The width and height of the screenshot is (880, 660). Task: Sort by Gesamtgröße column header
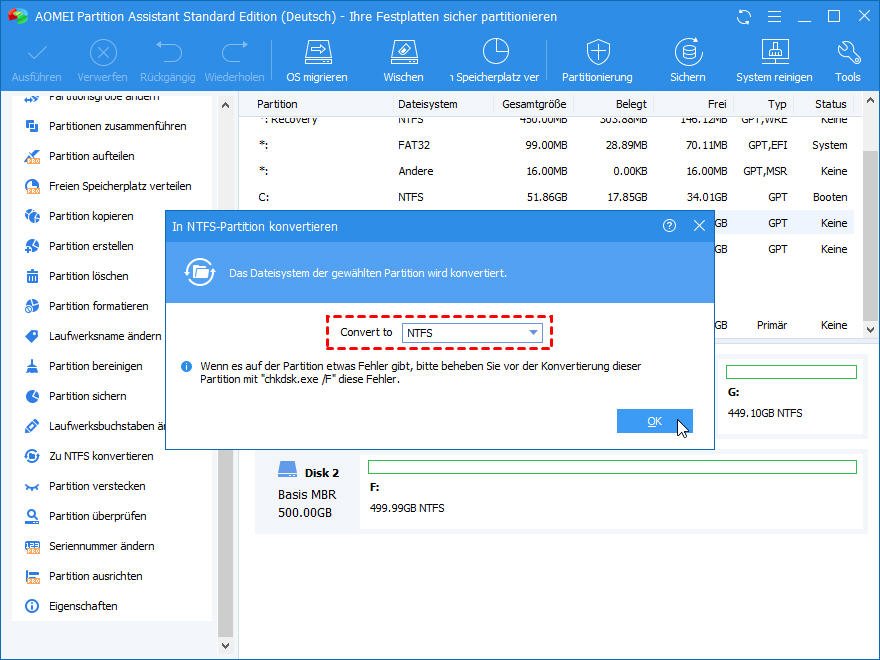pyautogui.click(x=534, y=104)
